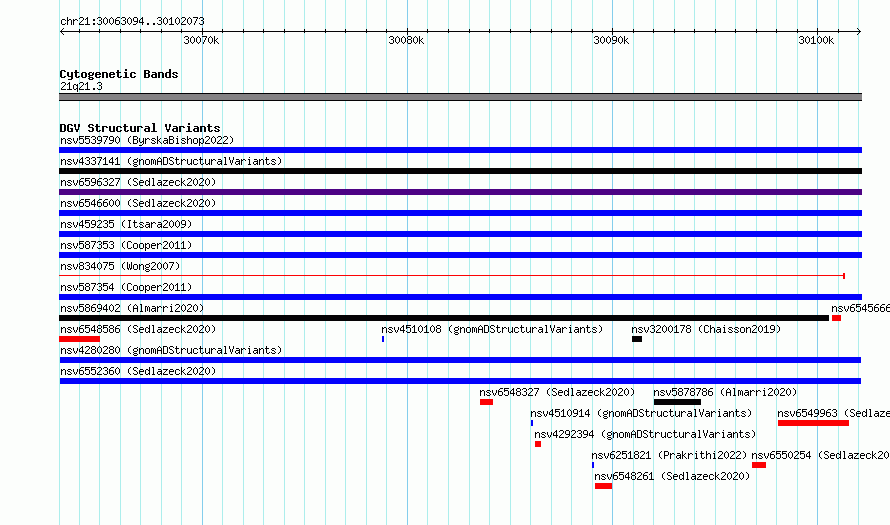Open the nsv4280280 (gnomADStructuralVariants) label
This screenshot has width=890, height=525.
click(171, 350)
